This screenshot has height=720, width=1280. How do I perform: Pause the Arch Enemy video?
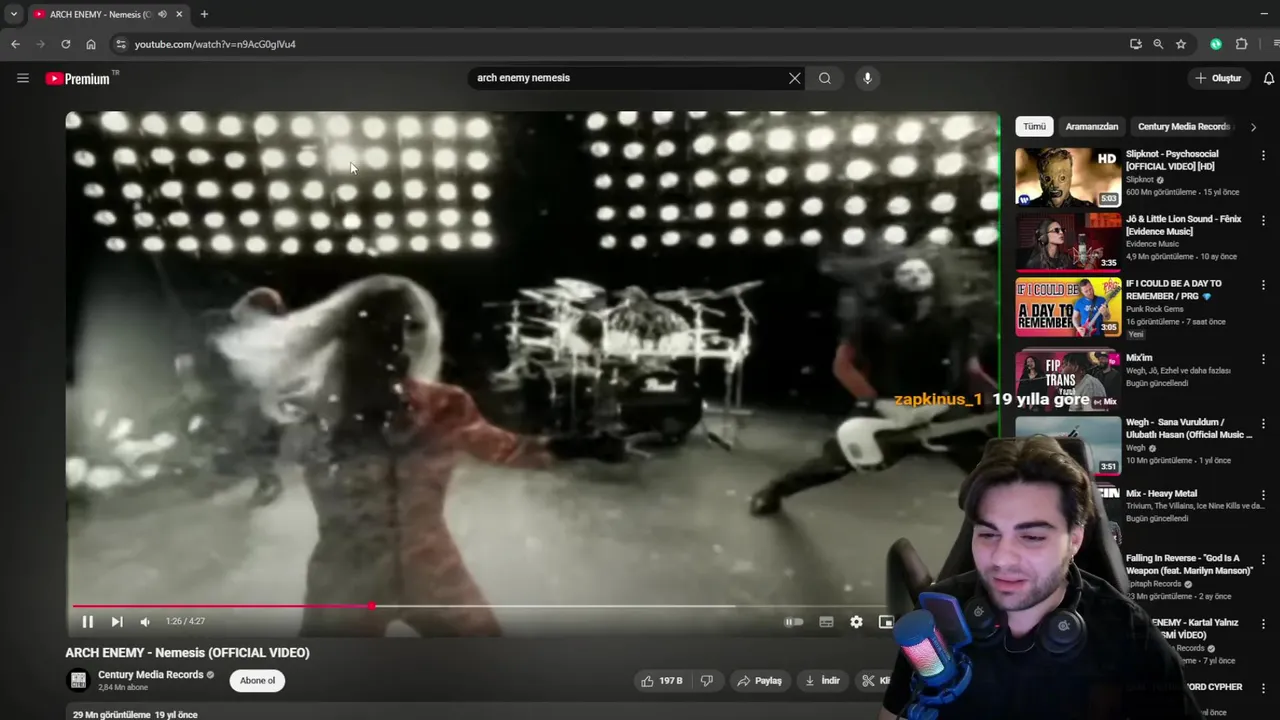(87, 622)
